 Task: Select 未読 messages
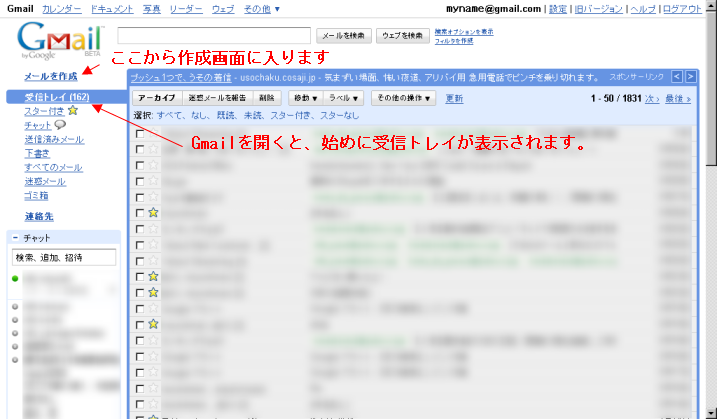[x=253, y=115]
